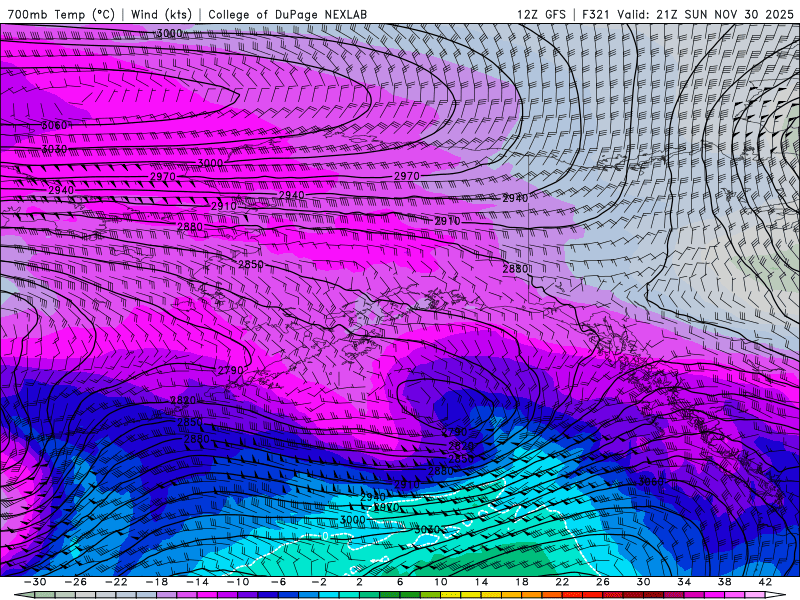Click the -30 colorbar scale label

[x=35, y=582]
